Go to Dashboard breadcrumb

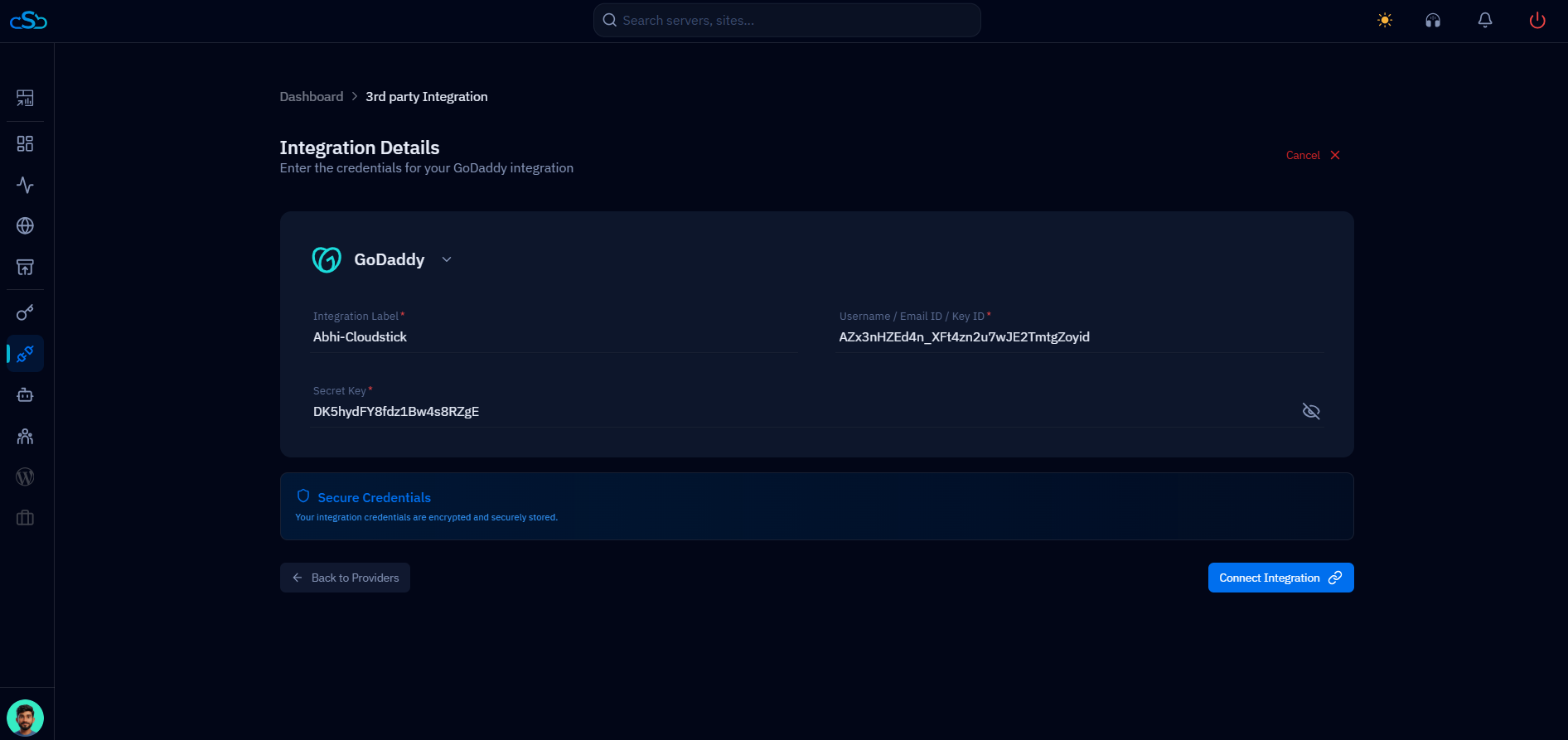pyautogui.click(x=312, y=97)
